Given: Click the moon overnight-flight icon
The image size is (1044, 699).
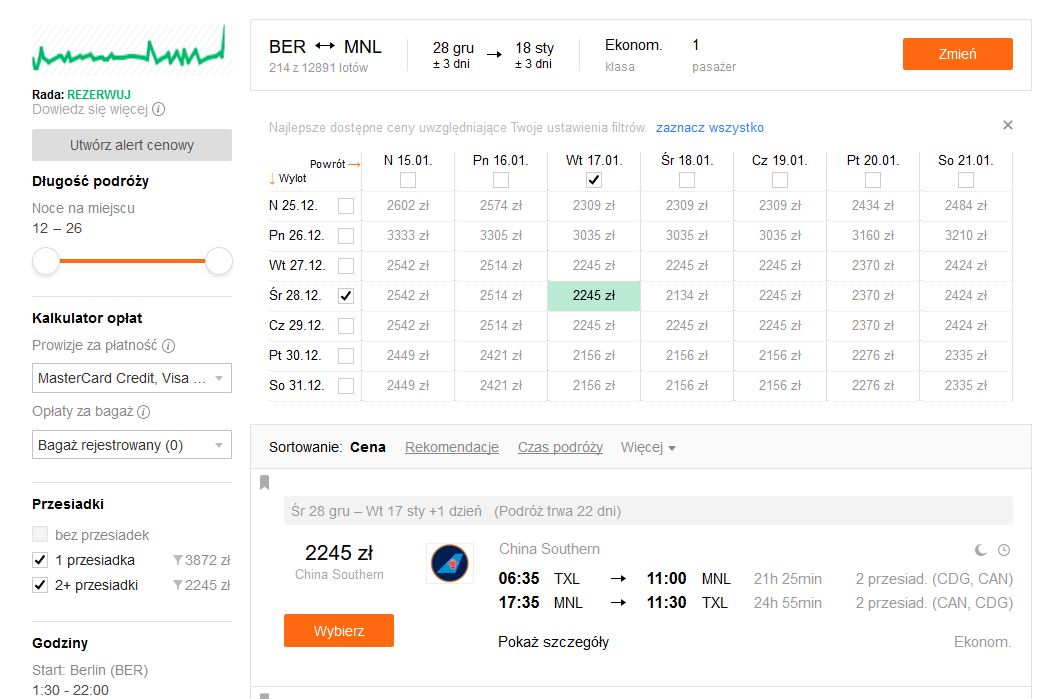Looking at the screenshot, I should pos(980,550).
